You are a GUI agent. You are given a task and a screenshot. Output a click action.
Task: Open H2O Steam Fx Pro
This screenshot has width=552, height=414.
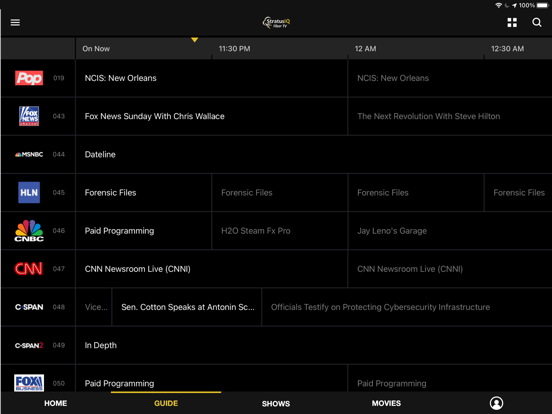point(280,231)
